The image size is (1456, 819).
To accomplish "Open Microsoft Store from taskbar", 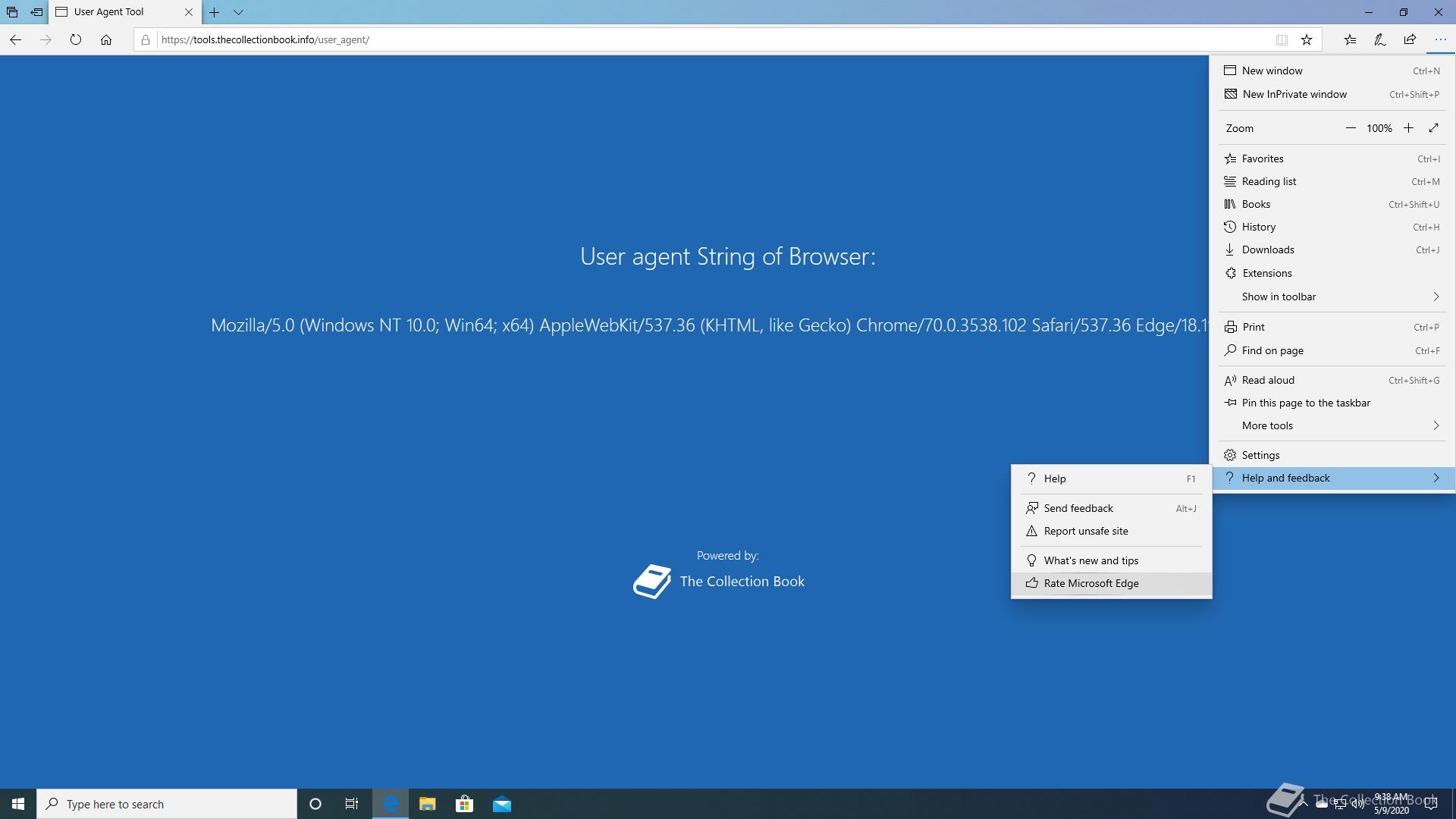I will pyautogui.click(x=464, y=804).
